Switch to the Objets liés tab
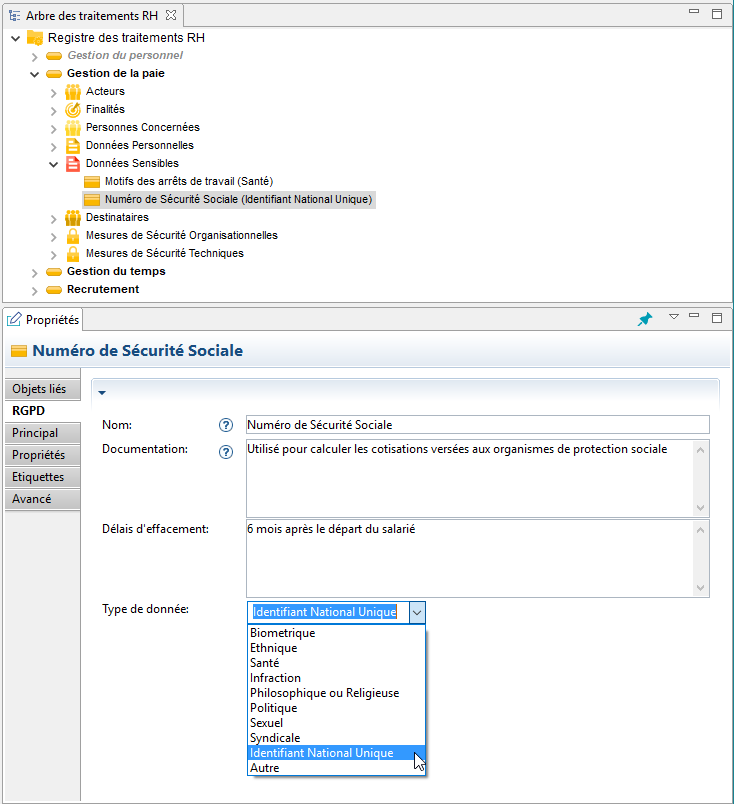The height and width of the screenshot is (804, 734). click(39, 389)
